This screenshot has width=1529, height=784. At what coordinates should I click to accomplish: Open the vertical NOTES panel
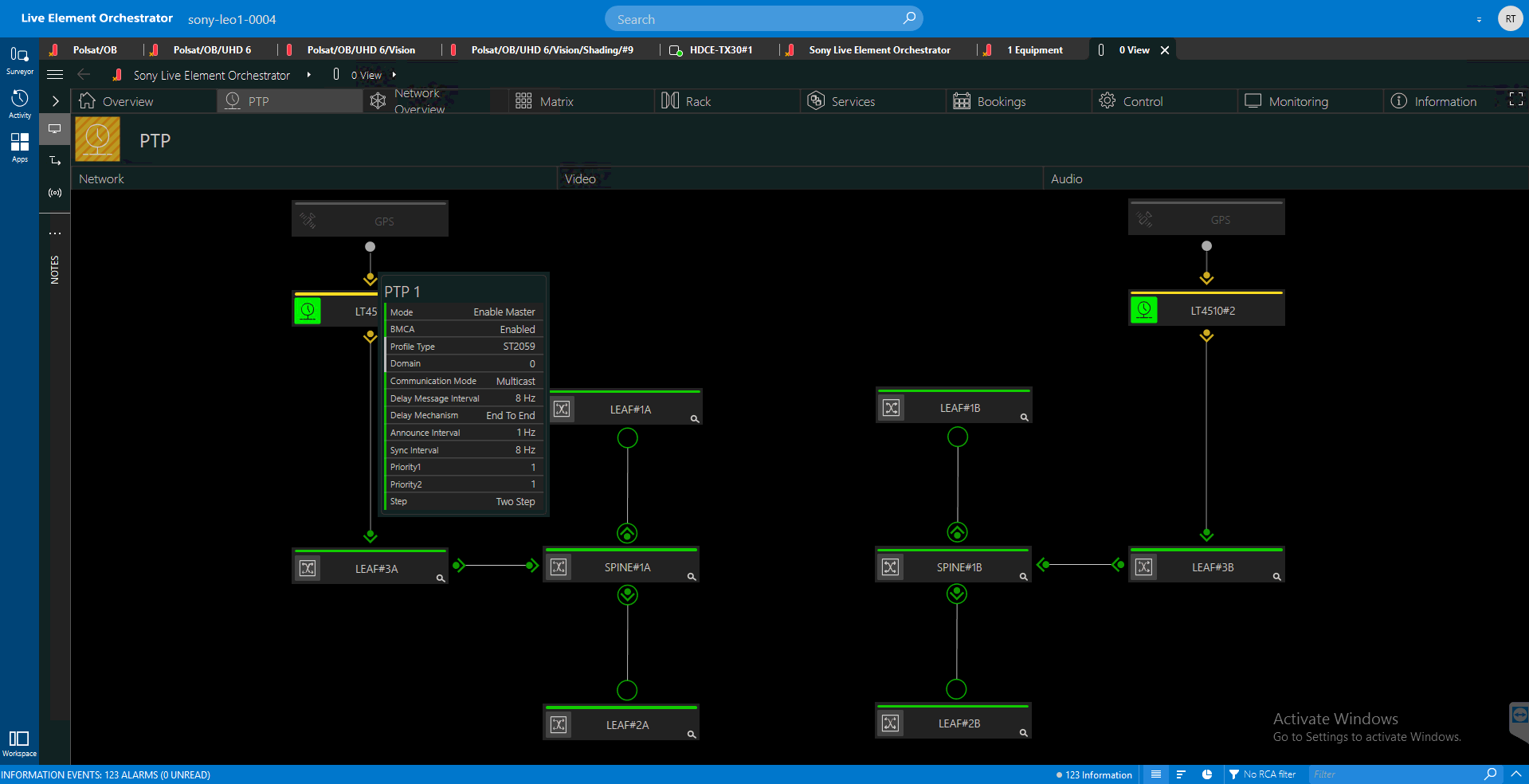point(55,270)
